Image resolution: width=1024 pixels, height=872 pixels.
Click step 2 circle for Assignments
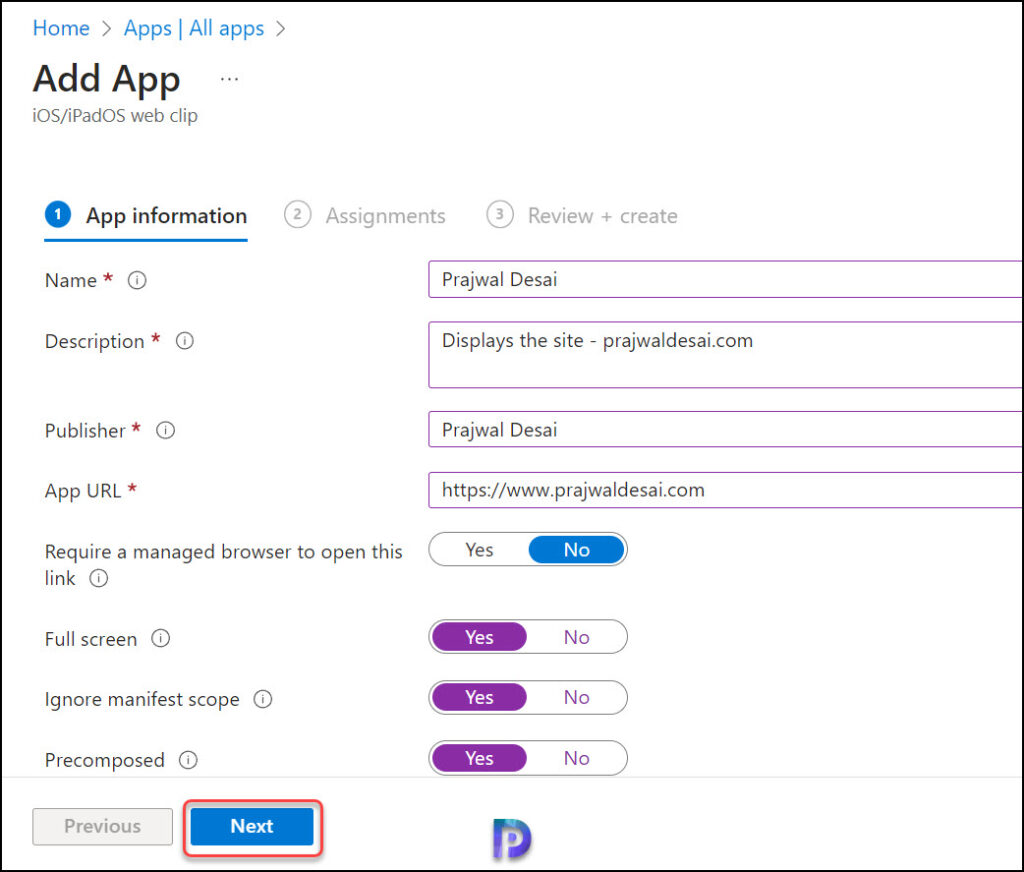point(297,214)
